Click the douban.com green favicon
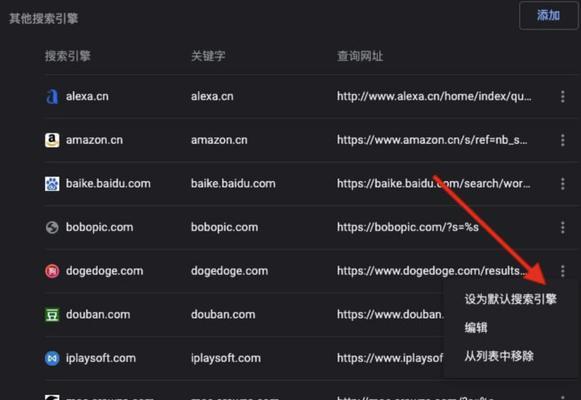The height and width of the screenshot is (400, 581). pyautogui.click(x=52, y=315)
